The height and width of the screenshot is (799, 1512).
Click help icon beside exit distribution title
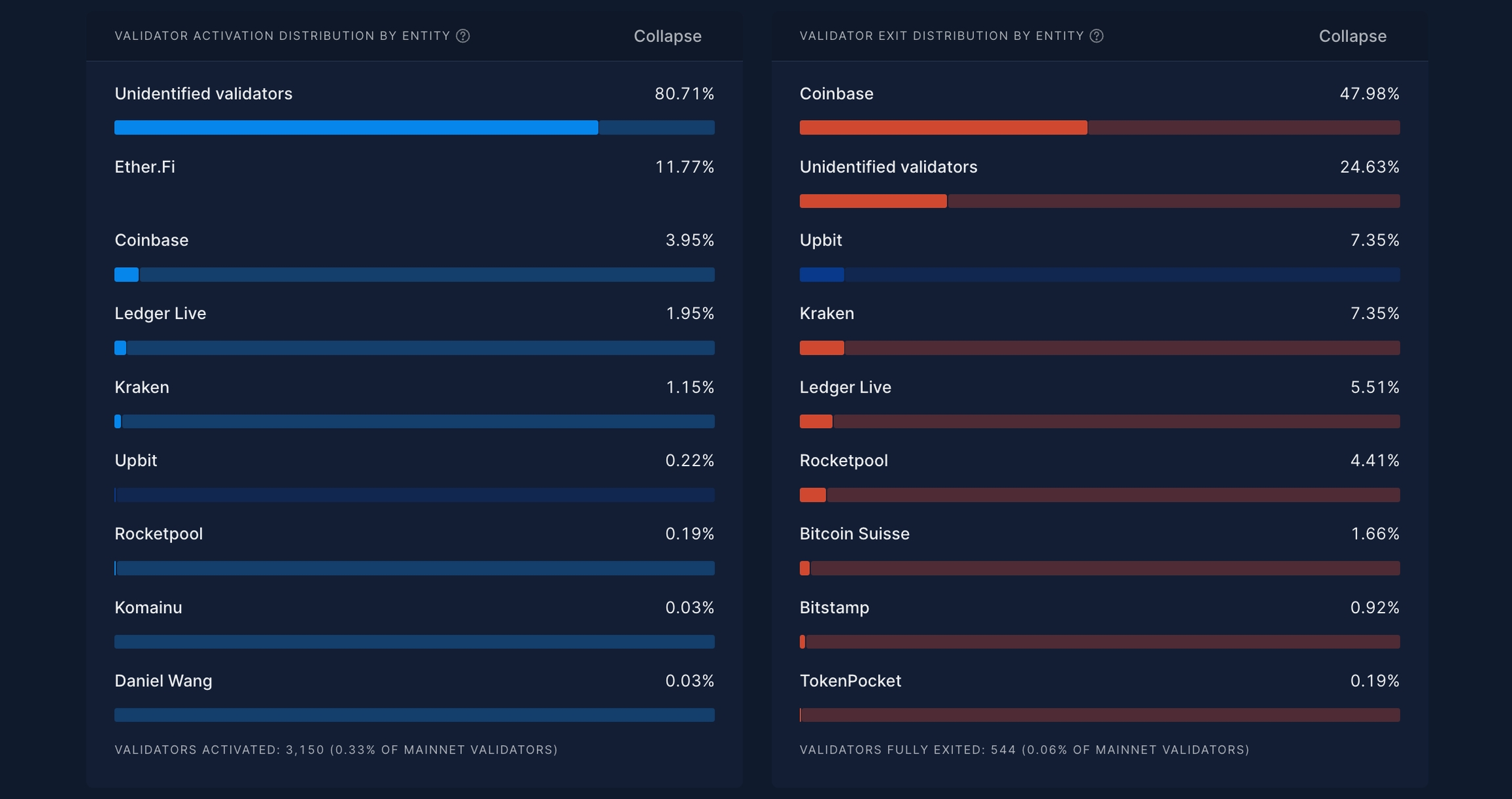tap(1097, 36)
